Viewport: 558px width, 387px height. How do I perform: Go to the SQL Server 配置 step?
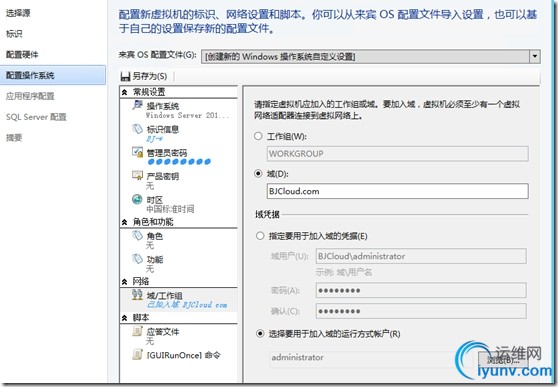36,117
